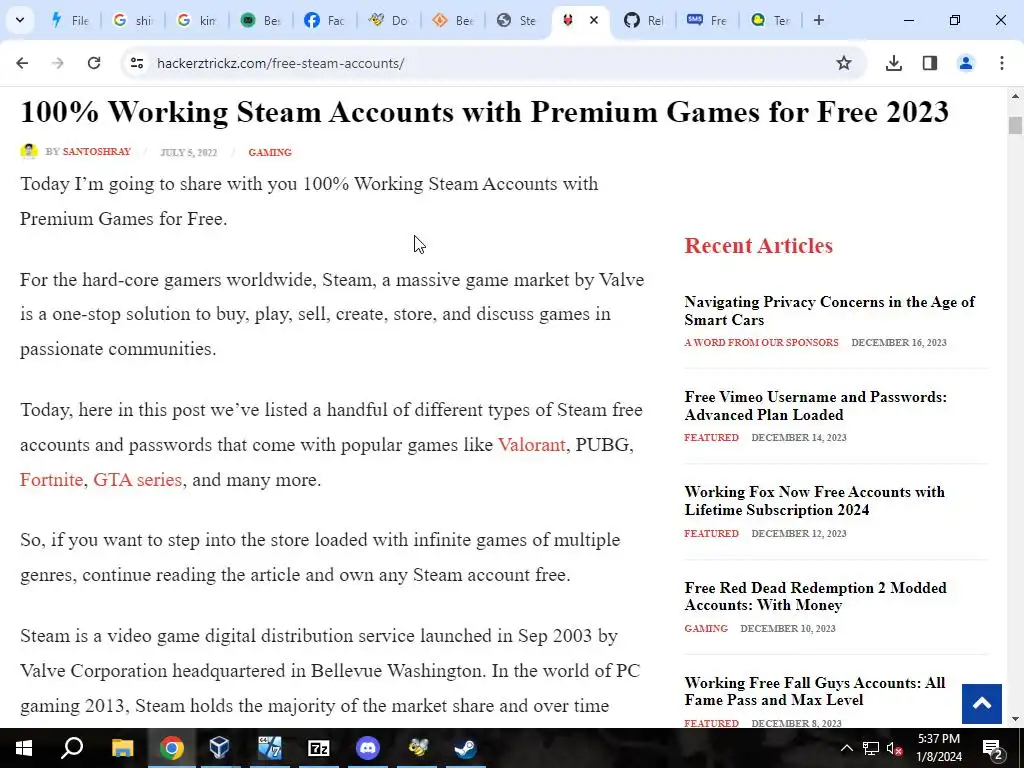The width and height of the screenshot is (1024, 768).
Task: Open 'Navigating Privacy Concerns' article
Action: 829,311
